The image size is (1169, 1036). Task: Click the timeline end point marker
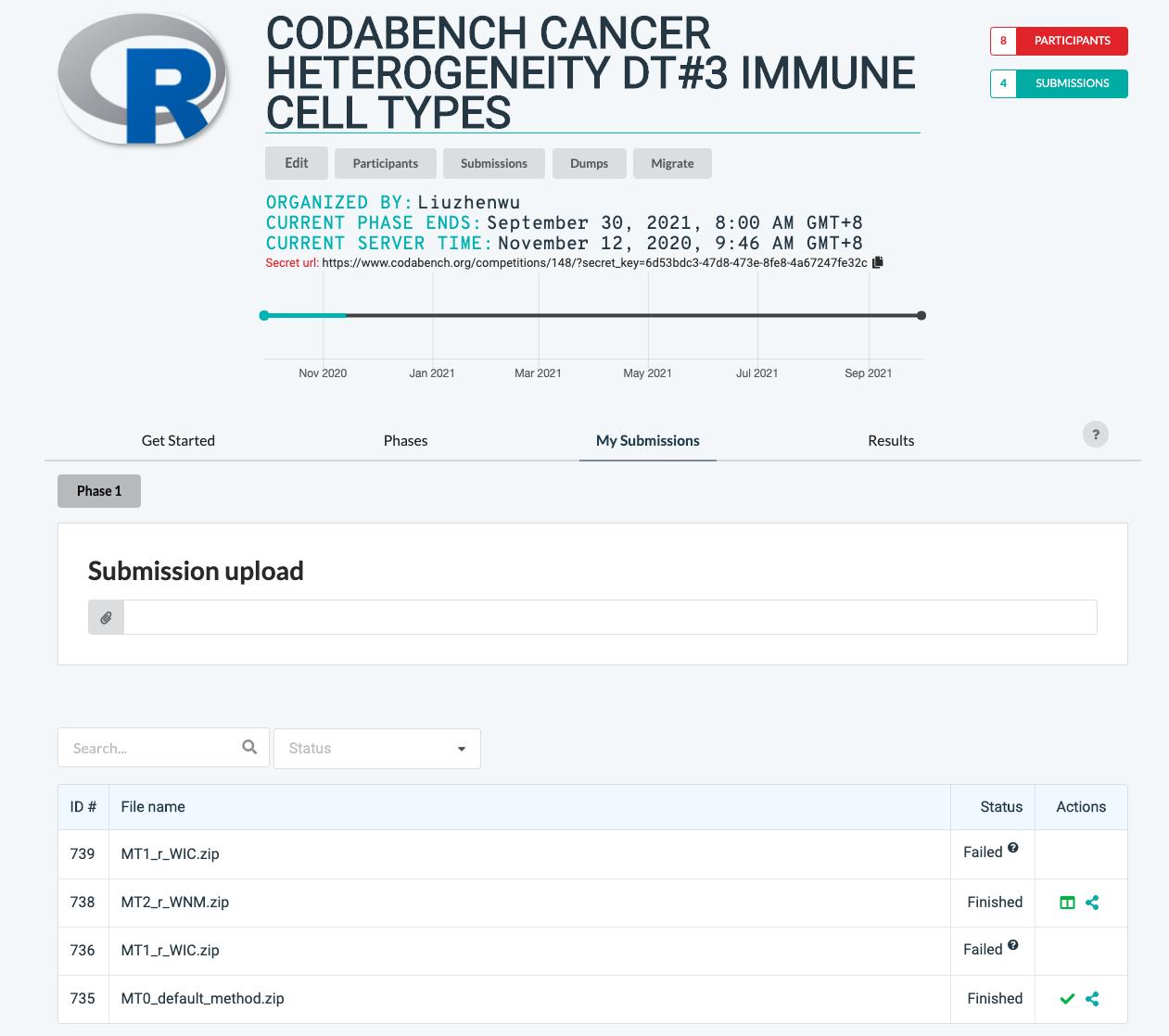click(x=921, y=316)
